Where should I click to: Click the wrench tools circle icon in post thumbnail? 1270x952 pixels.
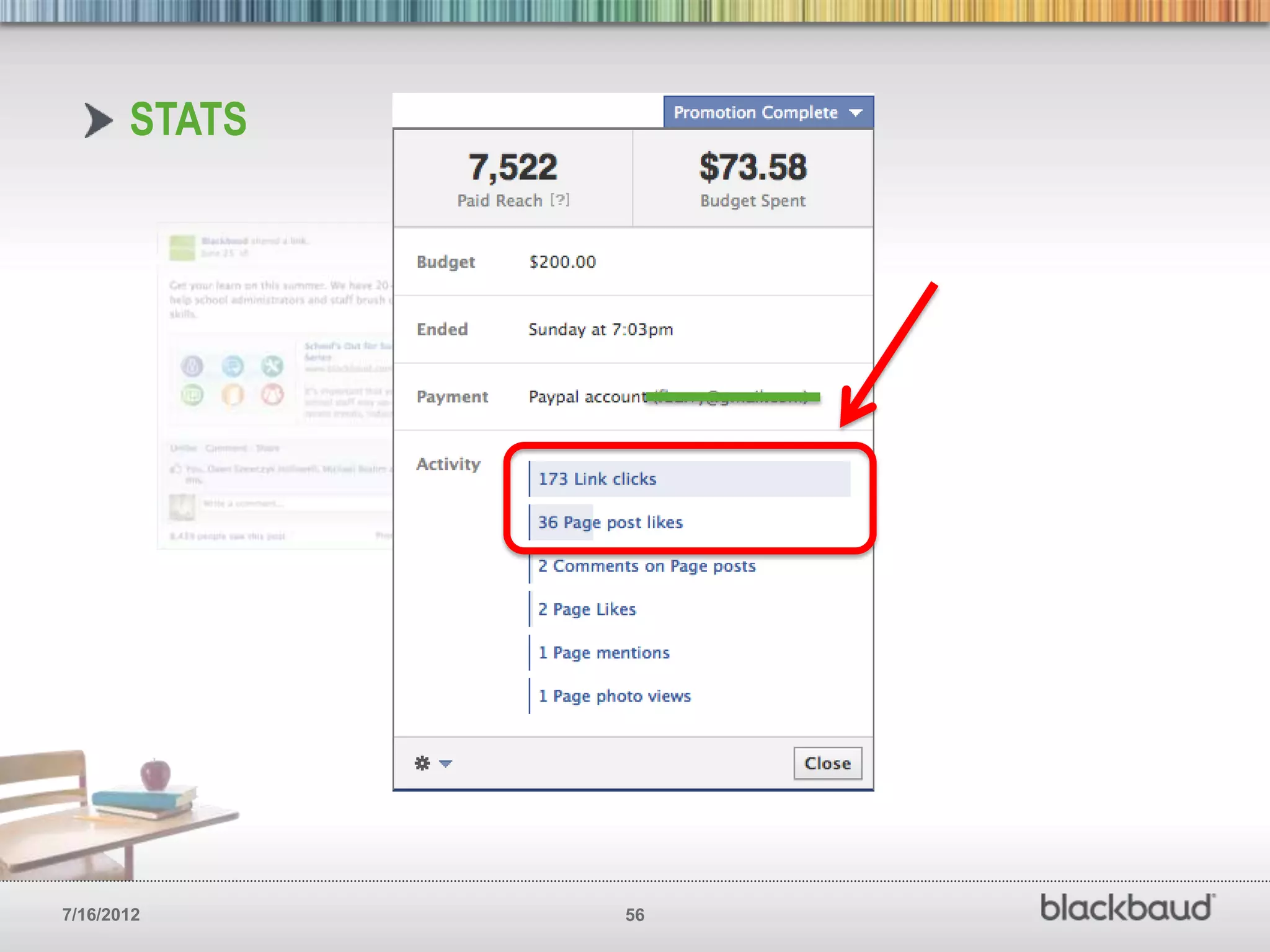tap(272, 366)
